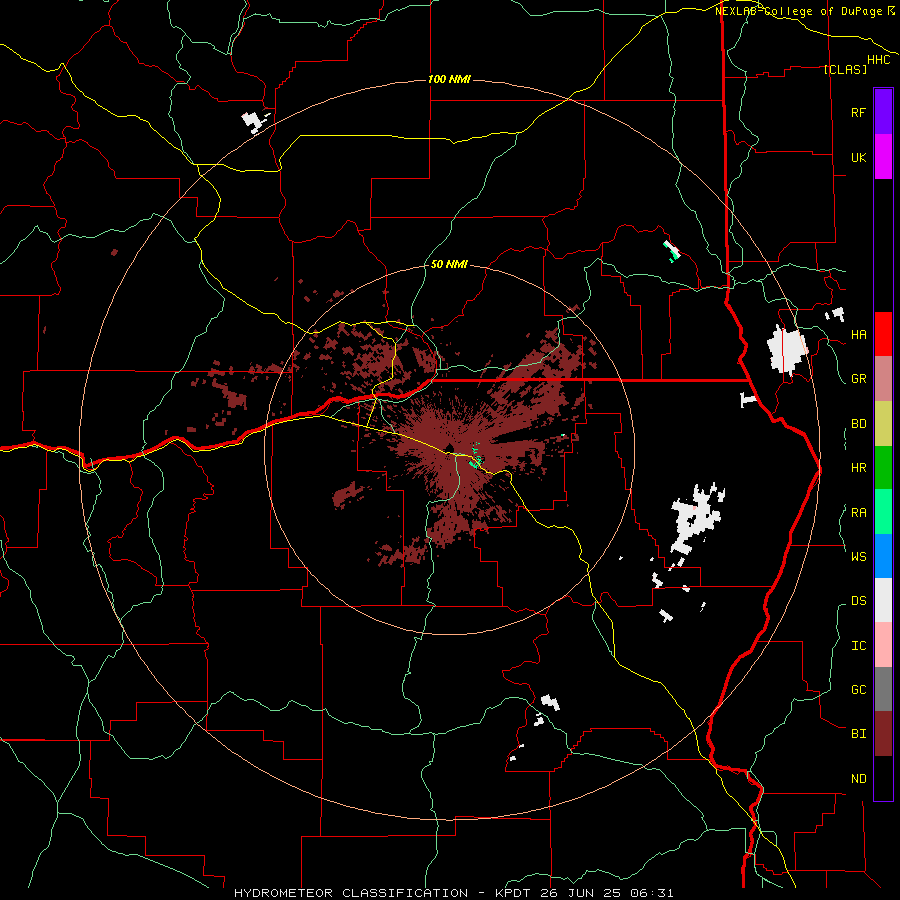Viewport: 900px width, 900px height.
Task: Click the BD yellow legend swatch
Action: tap(883, 424)
